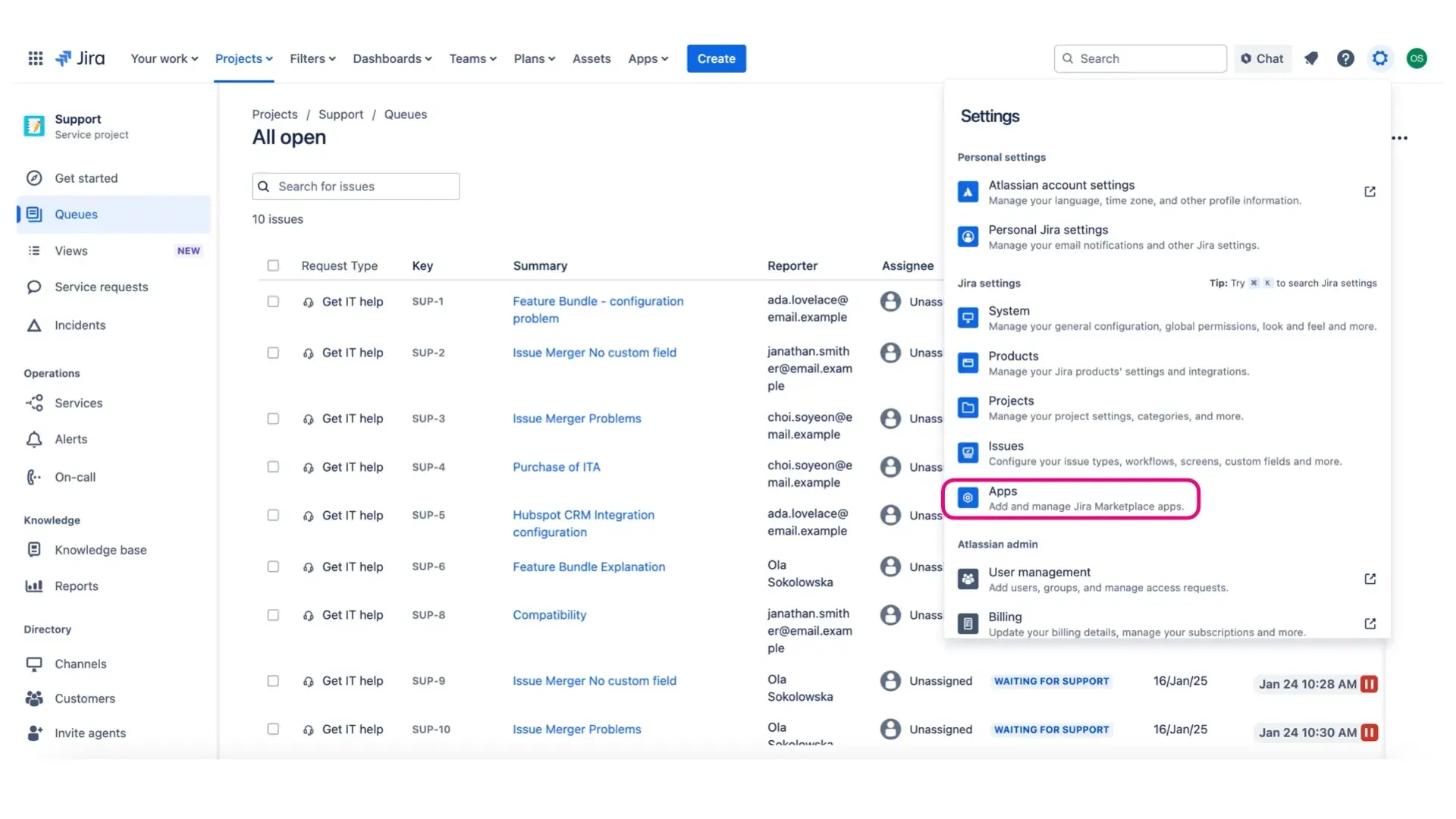Check the box next to SUP-10
Screen dimensions: 1456x819
point(273,730)
